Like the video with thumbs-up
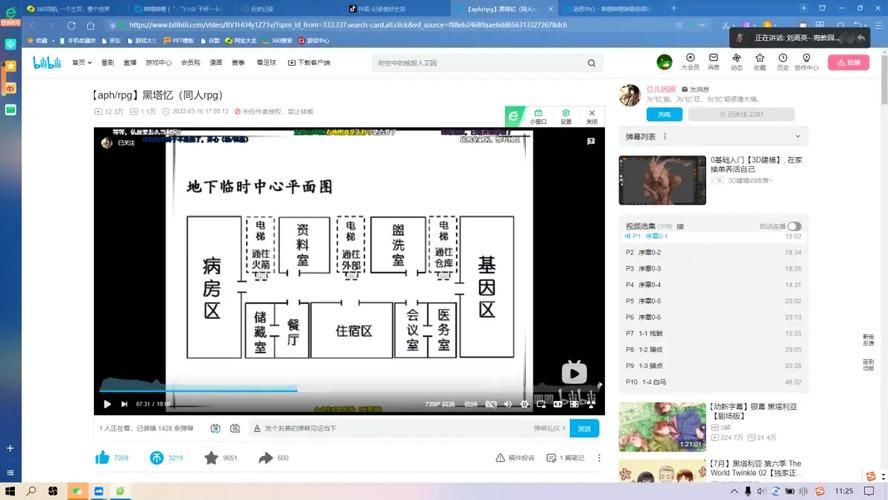 [103, 458]
